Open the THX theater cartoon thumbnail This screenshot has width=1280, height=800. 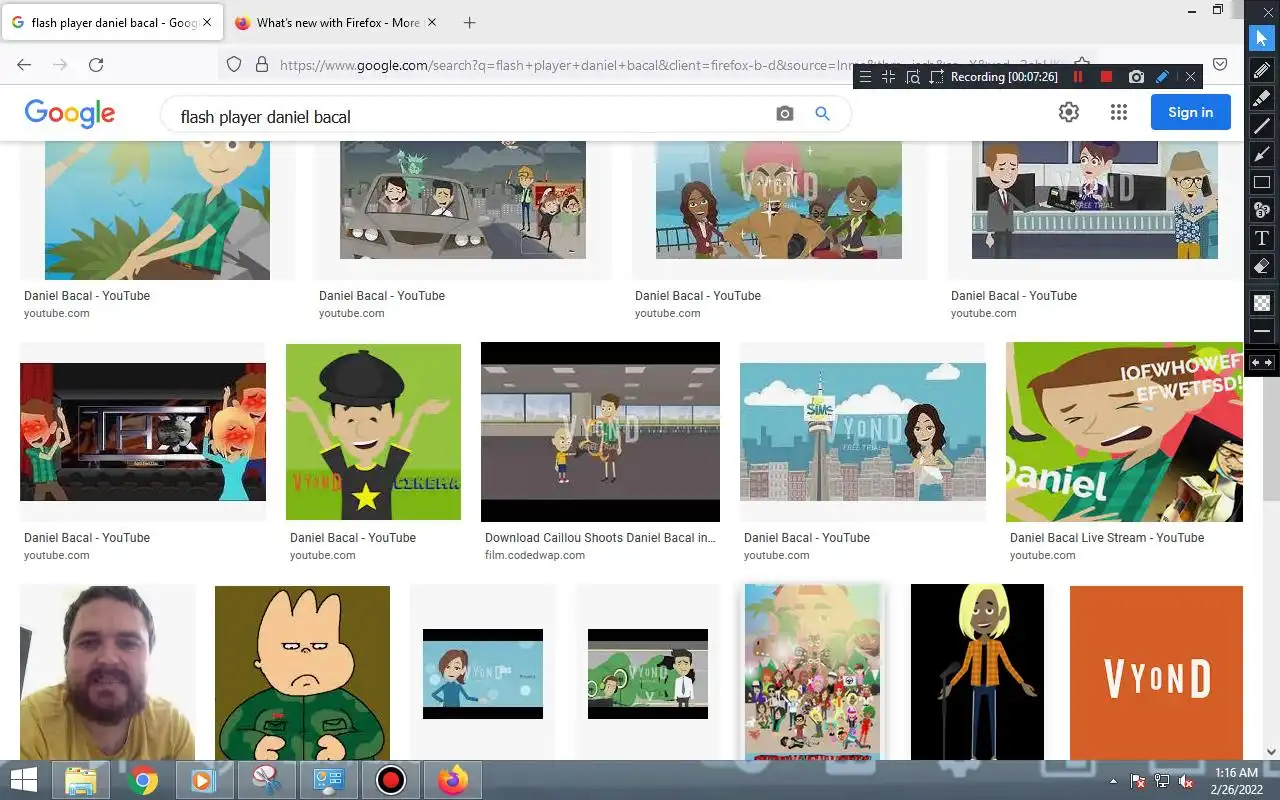143,431
